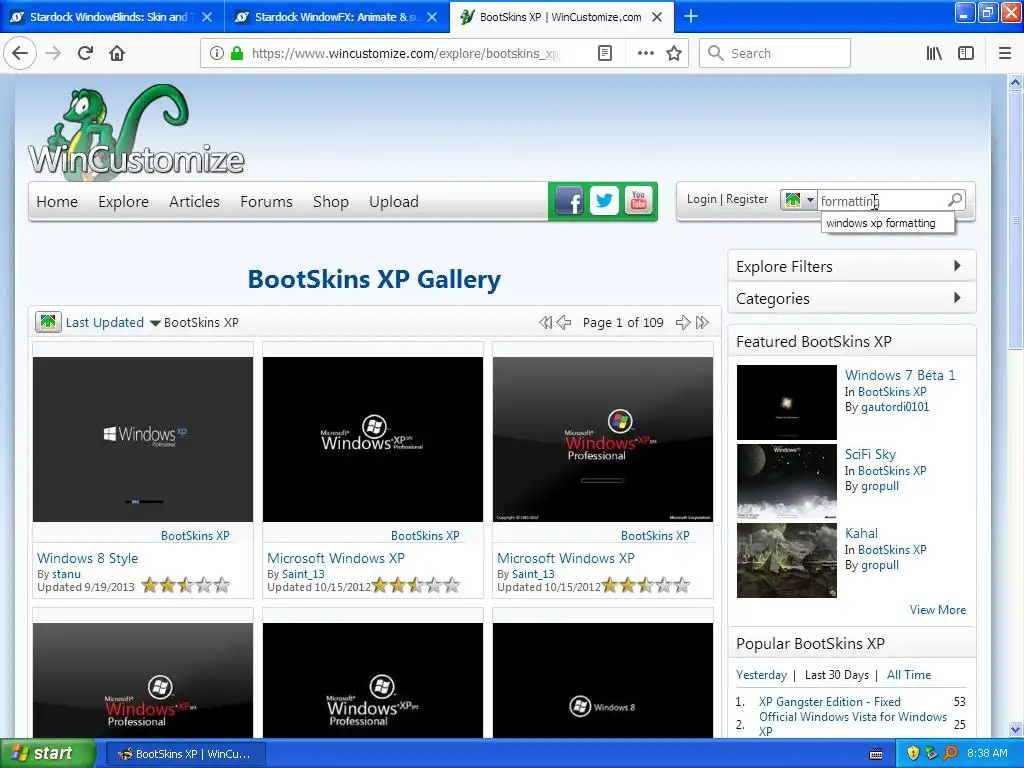This screenshot has width=1024, height=768.
Task: Click the security shield tray icon
Action: (913, 754)
